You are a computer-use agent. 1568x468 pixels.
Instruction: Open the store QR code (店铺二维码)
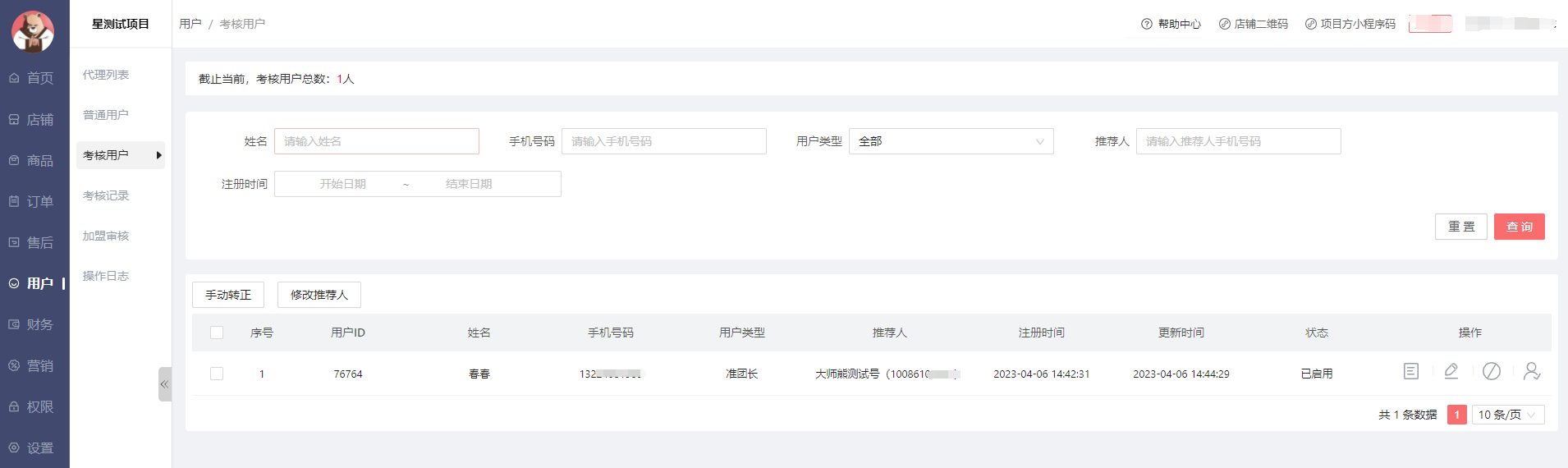(x=1253, y=24)
